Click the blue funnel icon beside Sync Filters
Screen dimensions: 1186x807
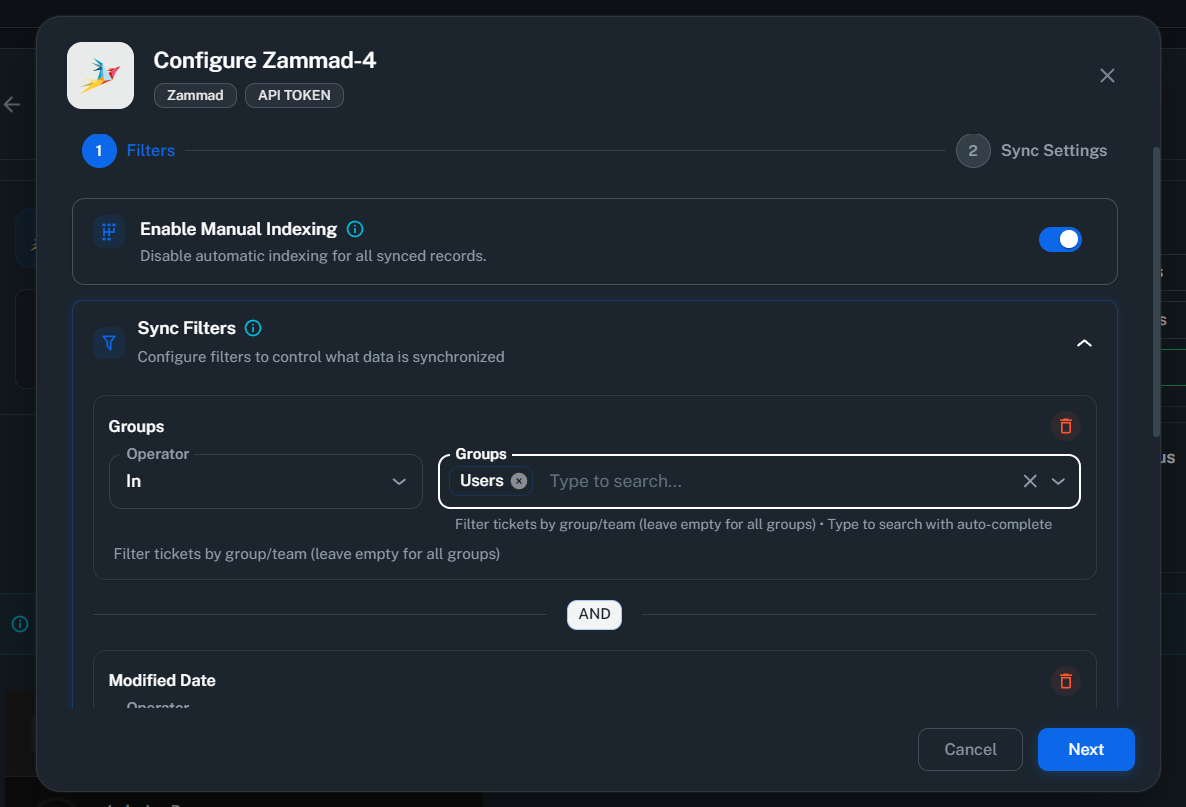pos(108,342)
